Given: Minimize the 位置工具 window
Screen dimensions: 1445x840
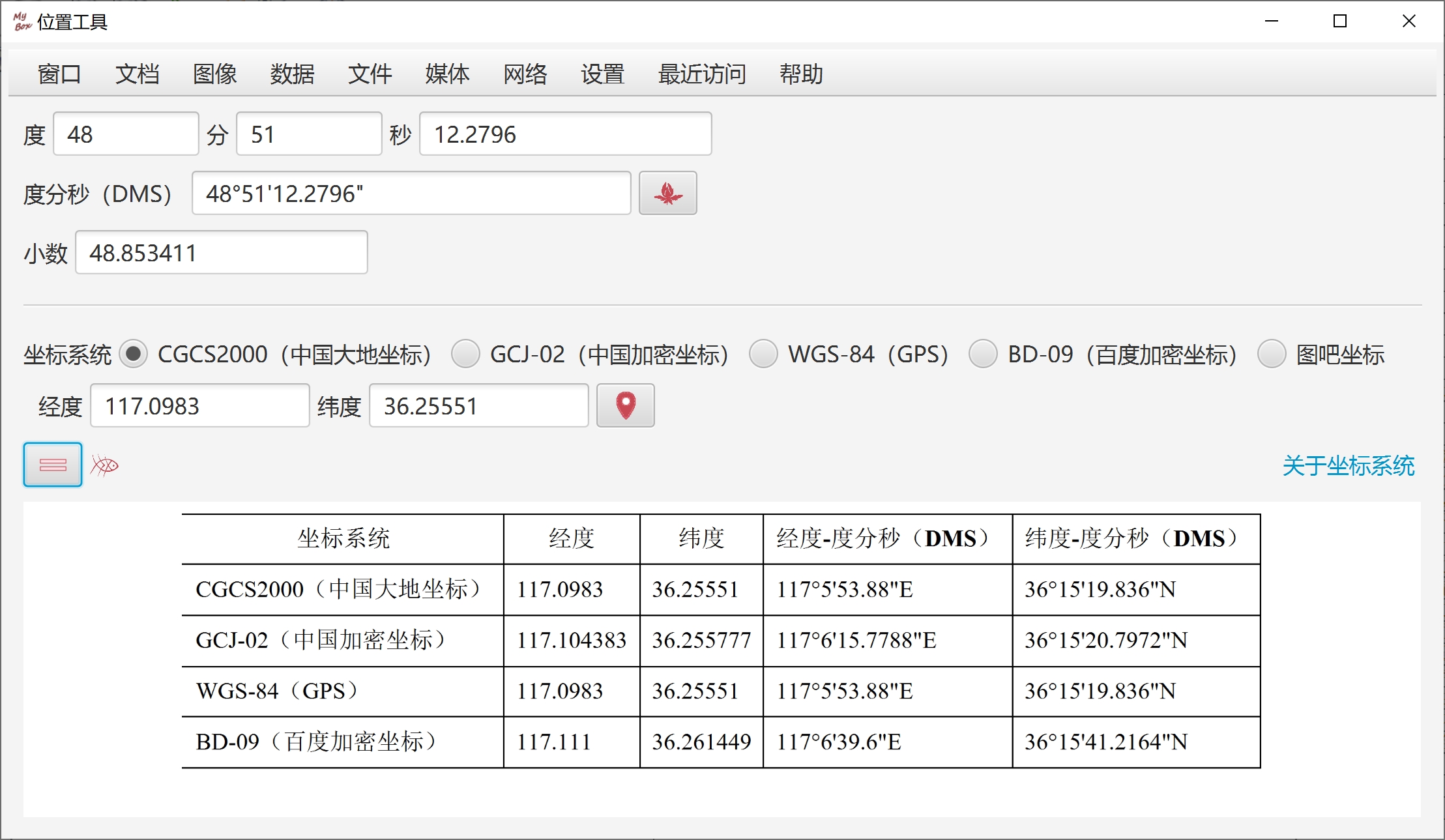Looking at the screenshot, I should 1271,22.
